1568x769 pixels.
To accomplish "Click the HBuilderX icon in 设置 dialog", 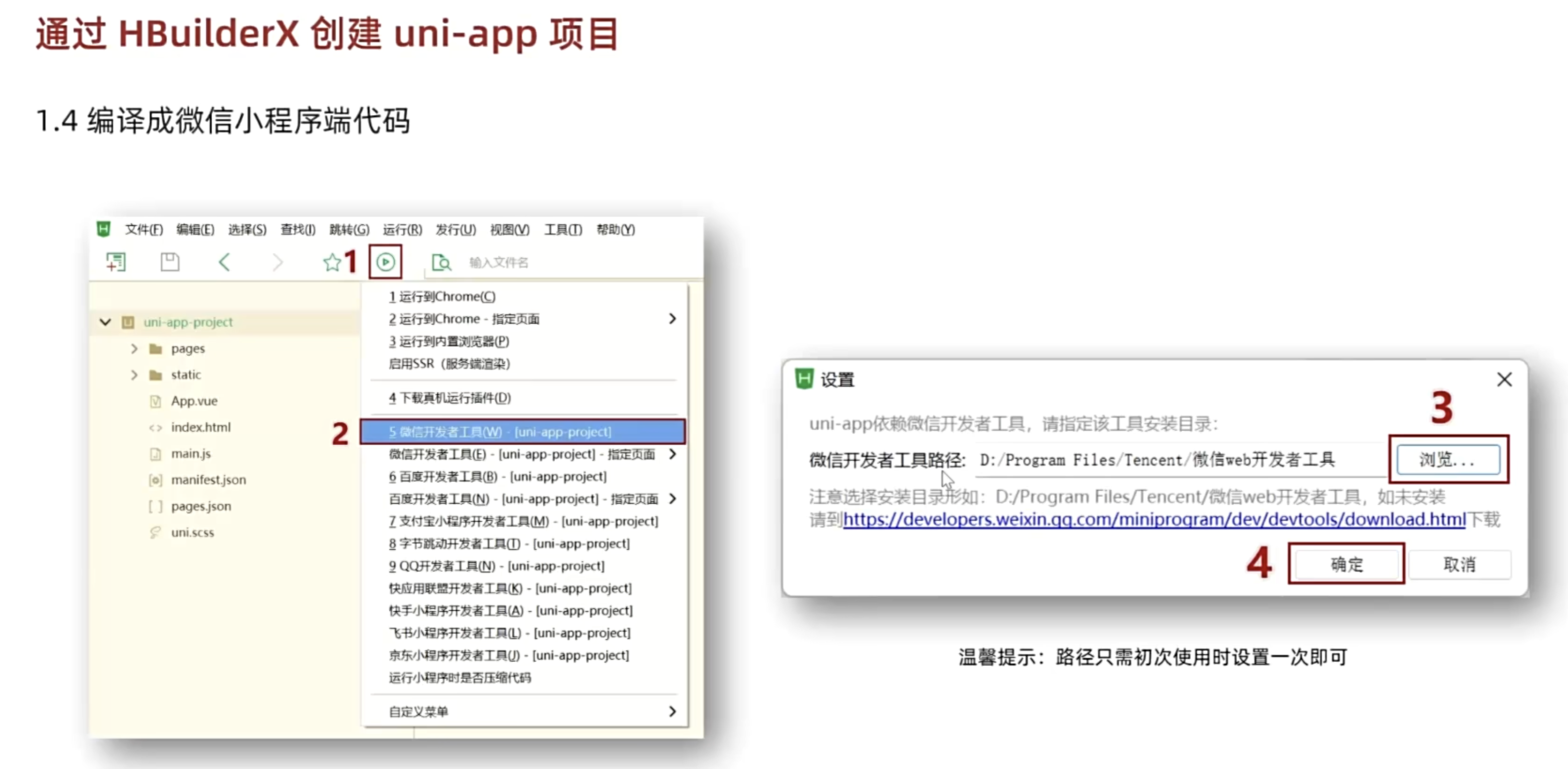I will [804, 379].
